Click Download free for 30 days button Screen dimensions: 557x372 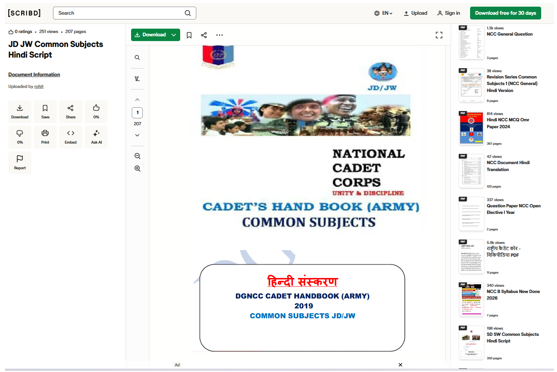(x=505, y=13)
